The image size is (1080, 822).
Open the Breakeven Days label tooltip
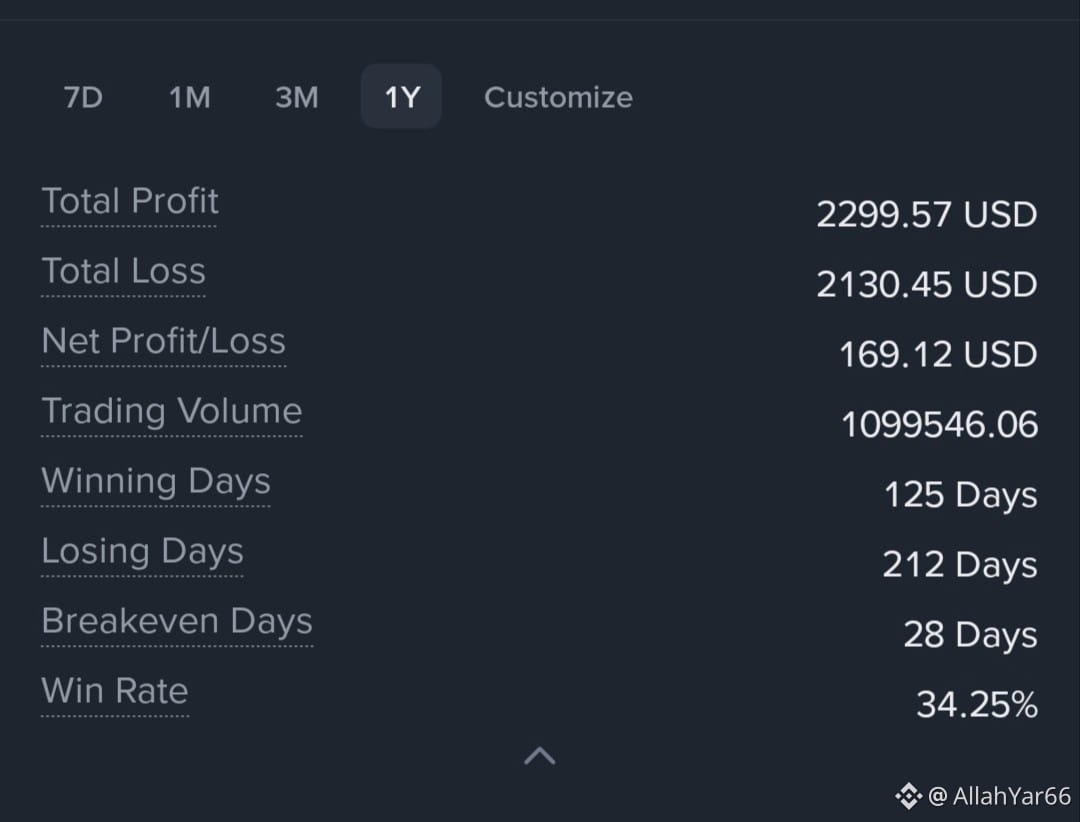(x=177, y=621)
